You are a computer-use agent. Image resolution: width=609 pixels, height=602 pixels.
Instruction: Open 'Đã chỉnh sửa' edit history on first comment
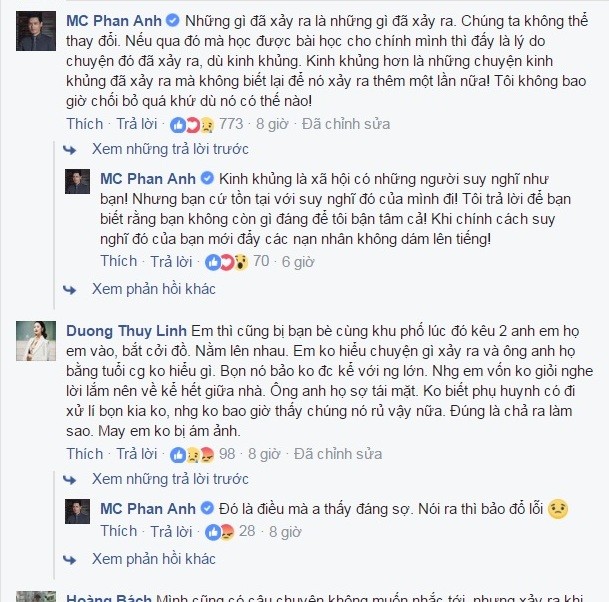346,124
